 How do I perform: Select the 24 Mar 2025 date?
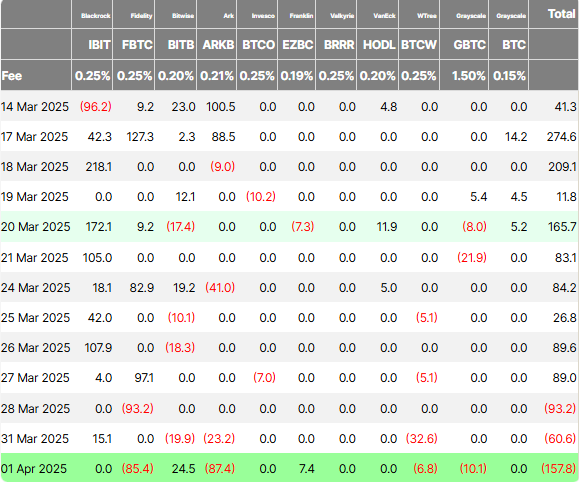coord(35,287)
